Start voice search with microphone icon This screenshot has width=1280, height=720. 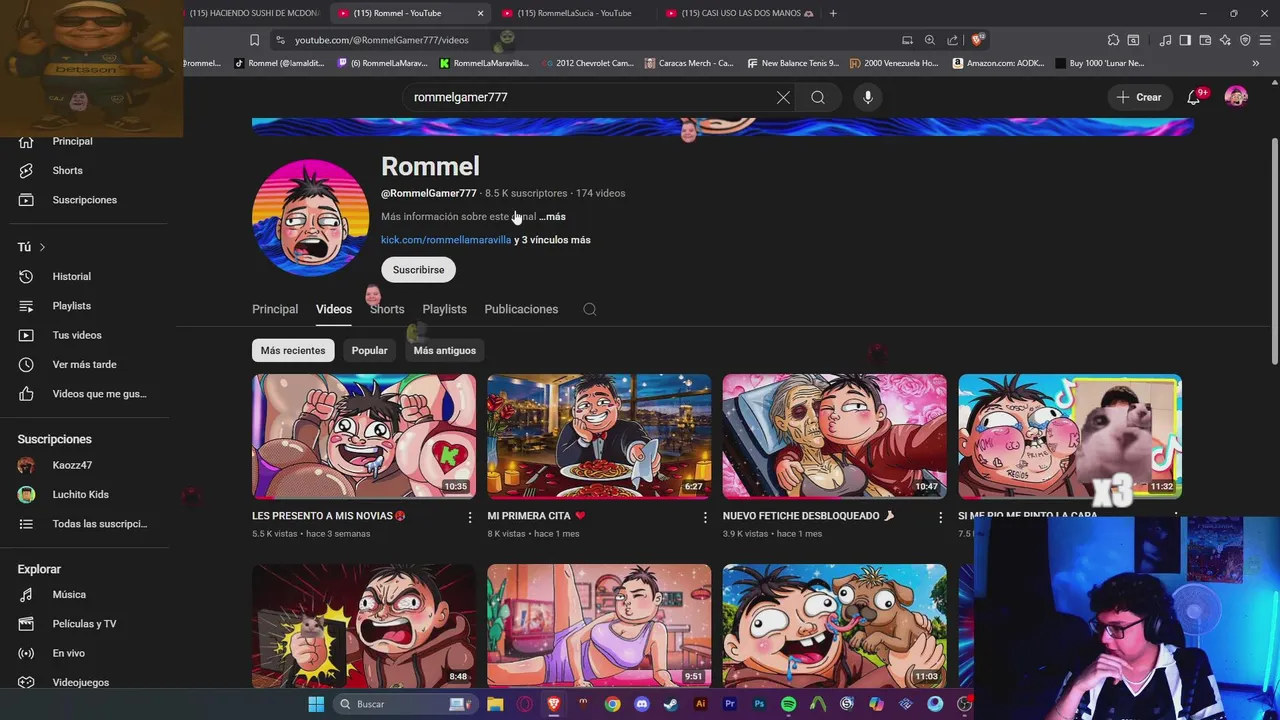[868, 97]
